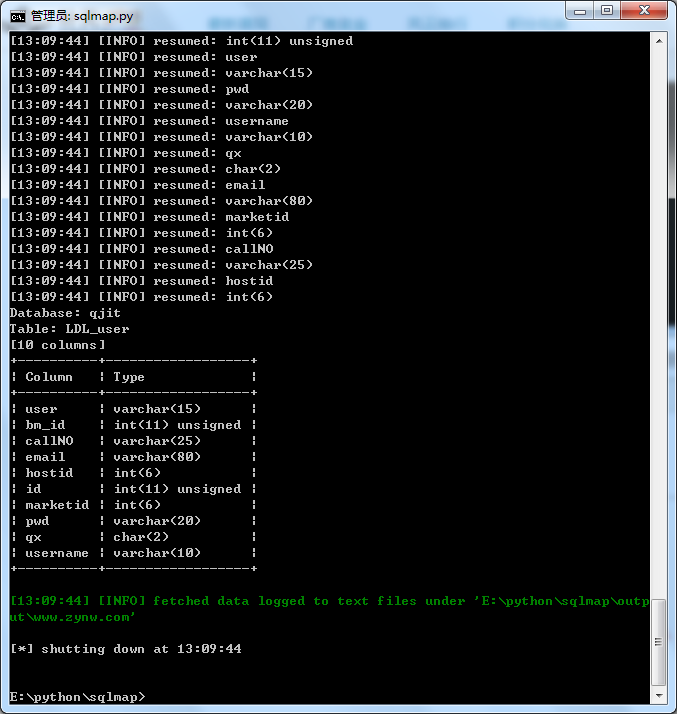Click the 'ut\www.zynw.com' path text
677x714 pixels.
72,617
